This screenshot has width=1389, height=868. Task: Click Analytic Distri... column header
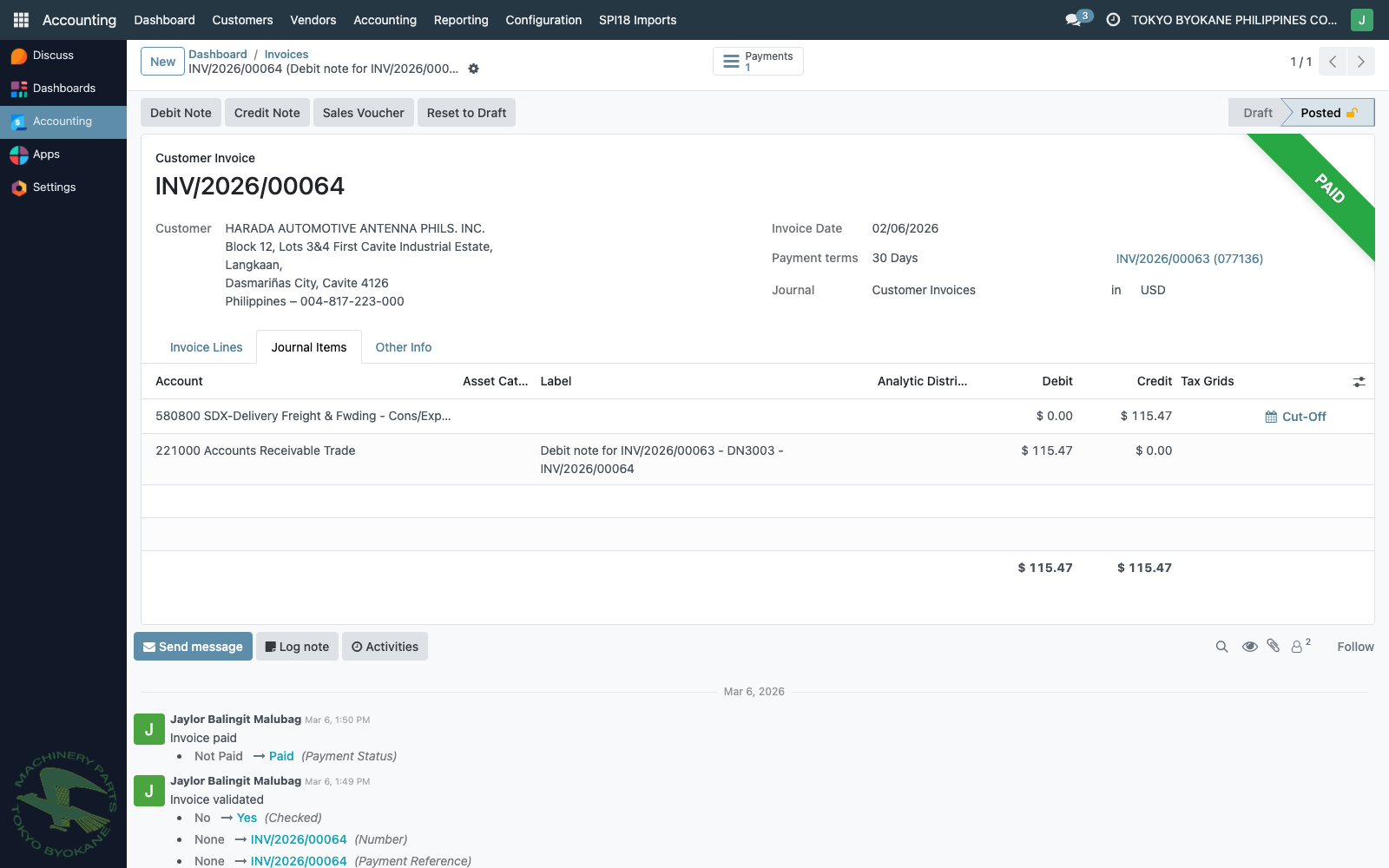pos(922,381)
